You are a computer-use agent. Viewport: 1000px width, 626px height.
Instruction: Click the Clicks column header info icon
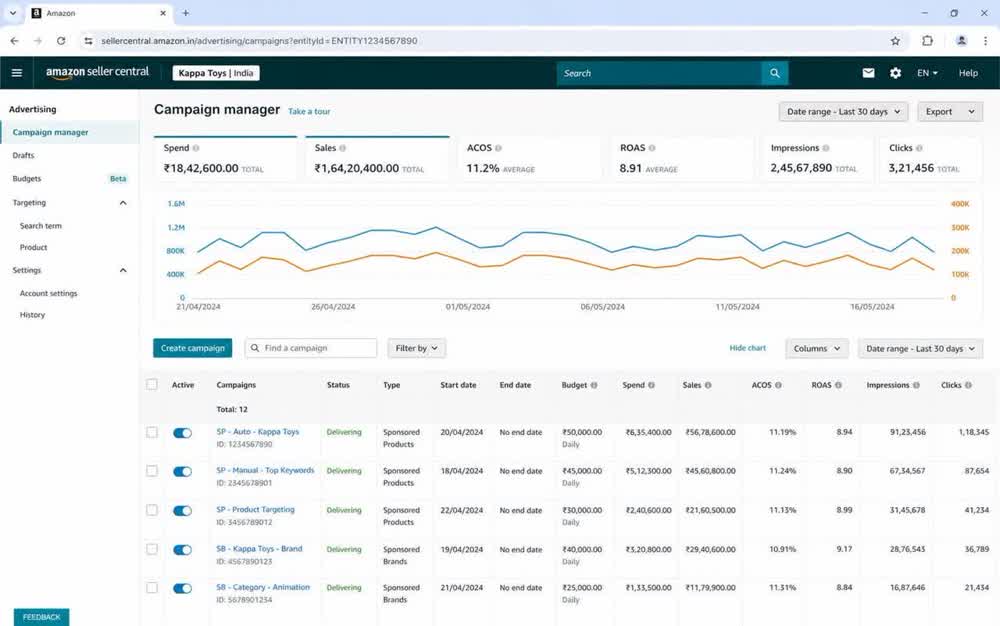(968, 385)
